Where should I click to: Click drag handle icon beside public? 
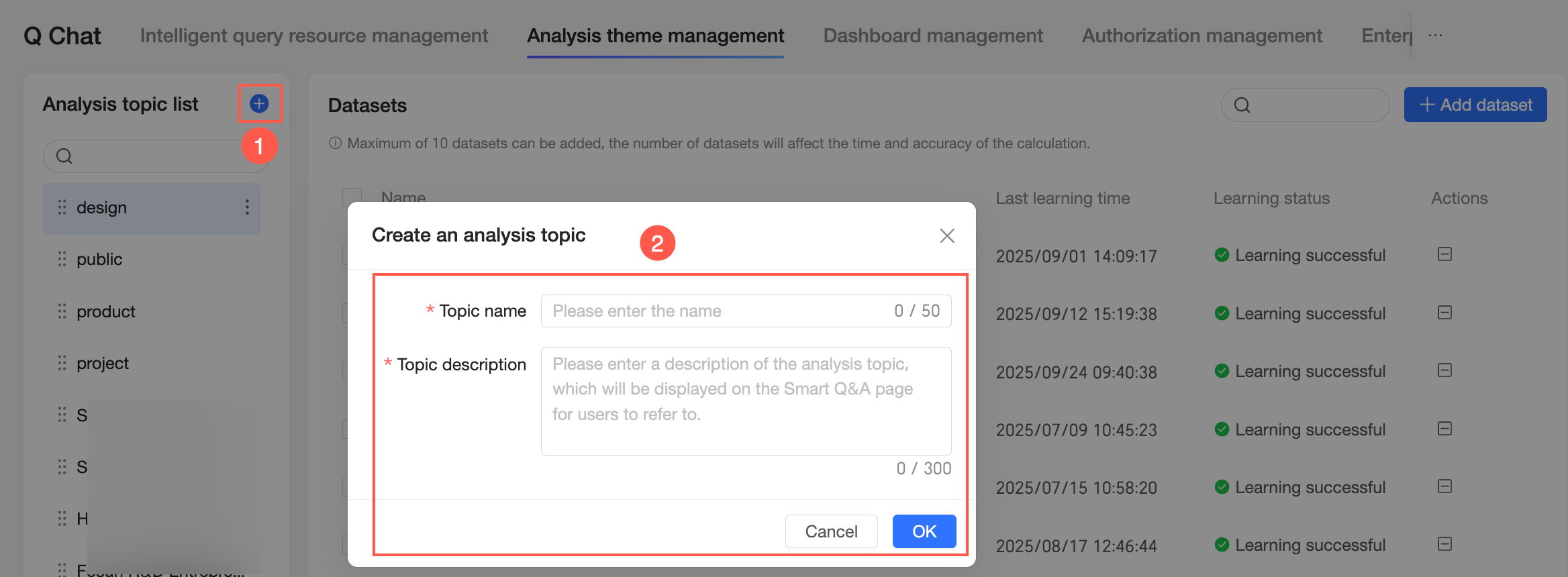tap(62, 259)
